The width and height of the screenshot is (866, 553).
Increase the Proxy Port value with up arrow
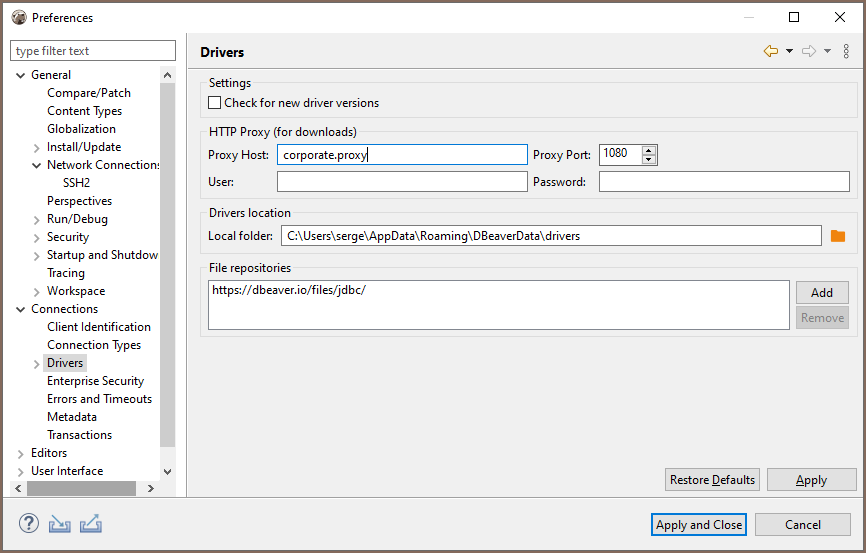649,150
